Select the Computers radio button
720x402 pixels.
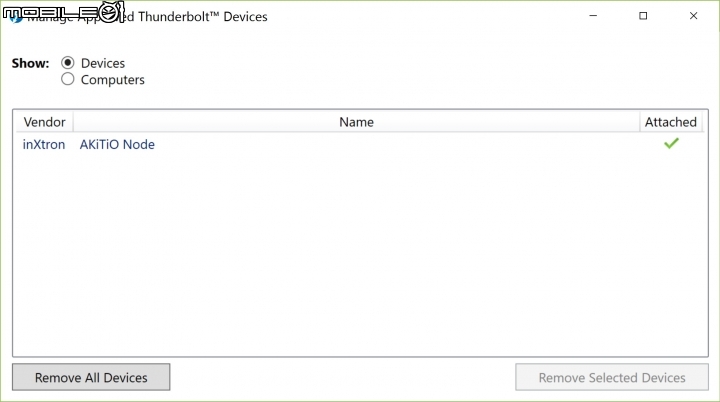coord(68,79)
